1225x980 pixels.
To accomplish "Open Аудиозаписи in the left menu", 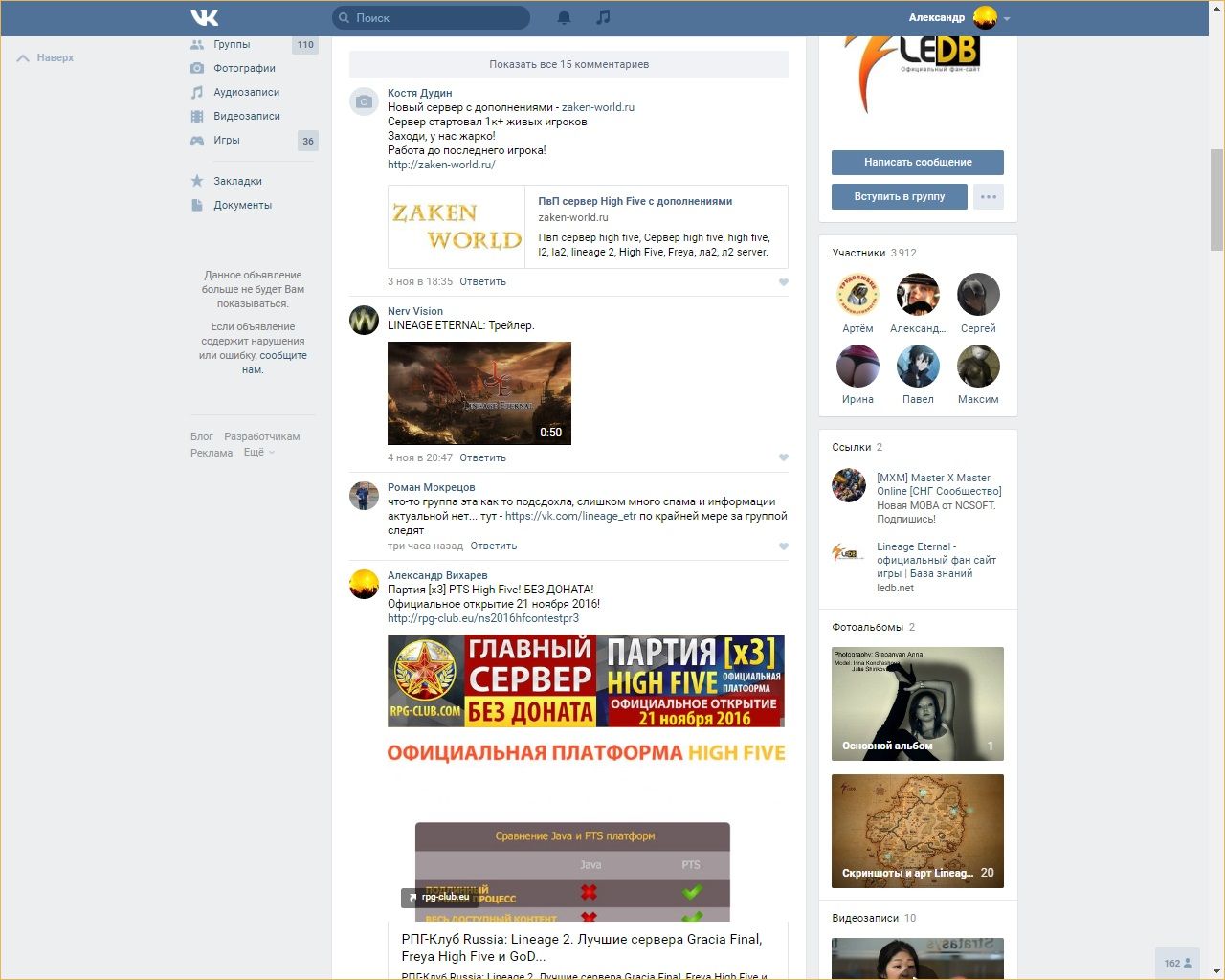I will (x=247, y=92).
